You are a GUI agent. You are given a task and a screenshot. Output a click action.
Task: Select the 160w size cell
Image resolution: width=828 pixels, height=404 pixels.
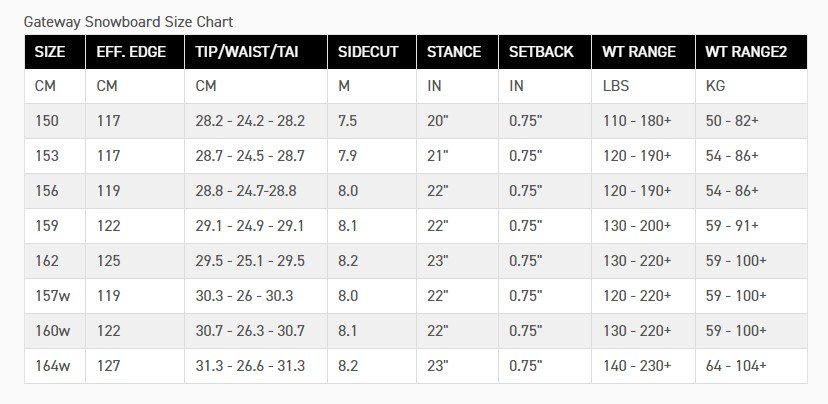55,331
